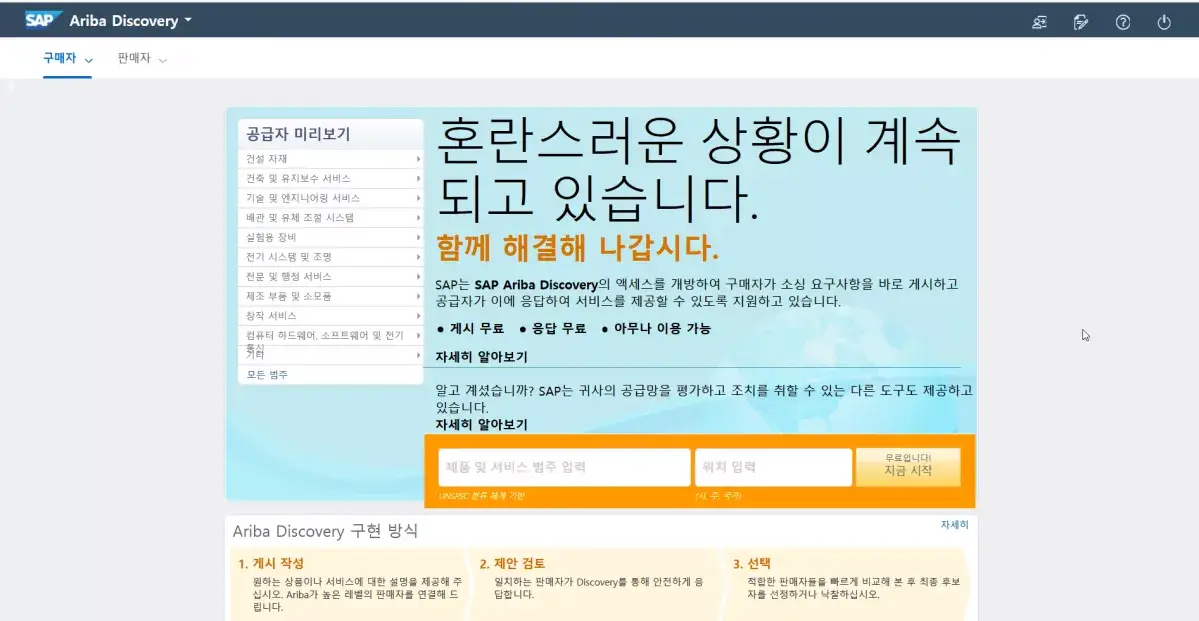The height and width of the screenshot is (621, 1199).
Task: Expand the 전문 및 행정 서비스 arrow
Action: [x=418, y=276]
